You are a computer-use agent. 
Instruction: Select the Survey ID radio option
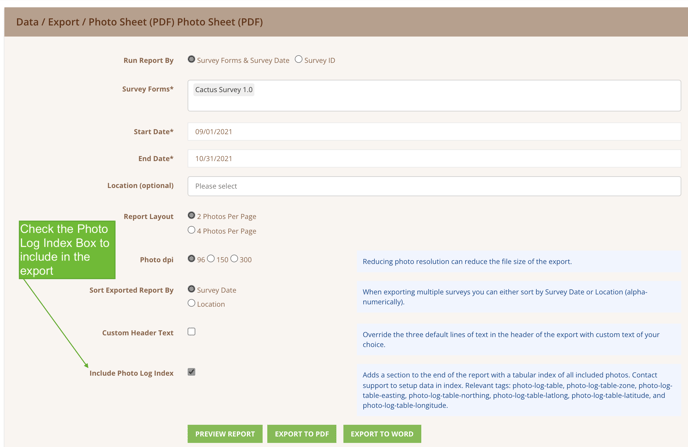(298, 59)
